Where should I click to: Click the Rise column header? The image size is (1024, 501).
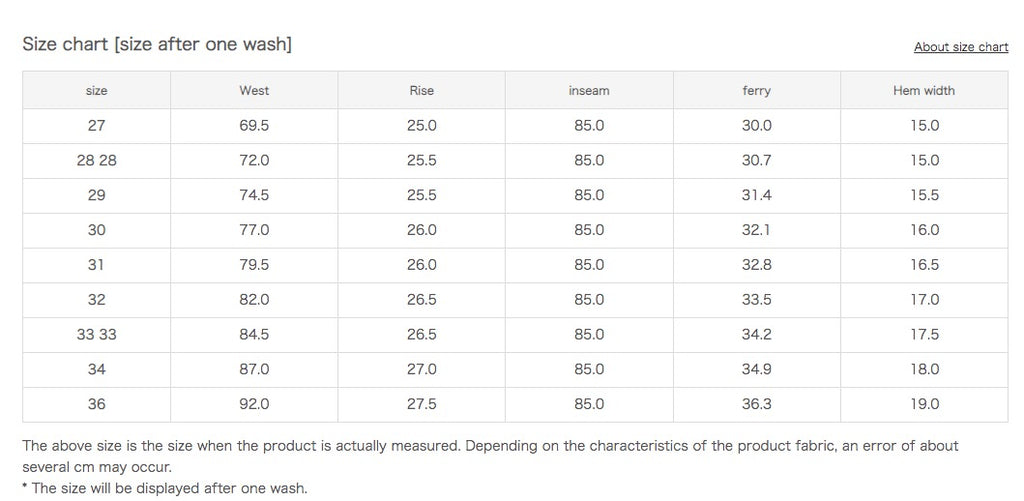(x=421, y=90)
